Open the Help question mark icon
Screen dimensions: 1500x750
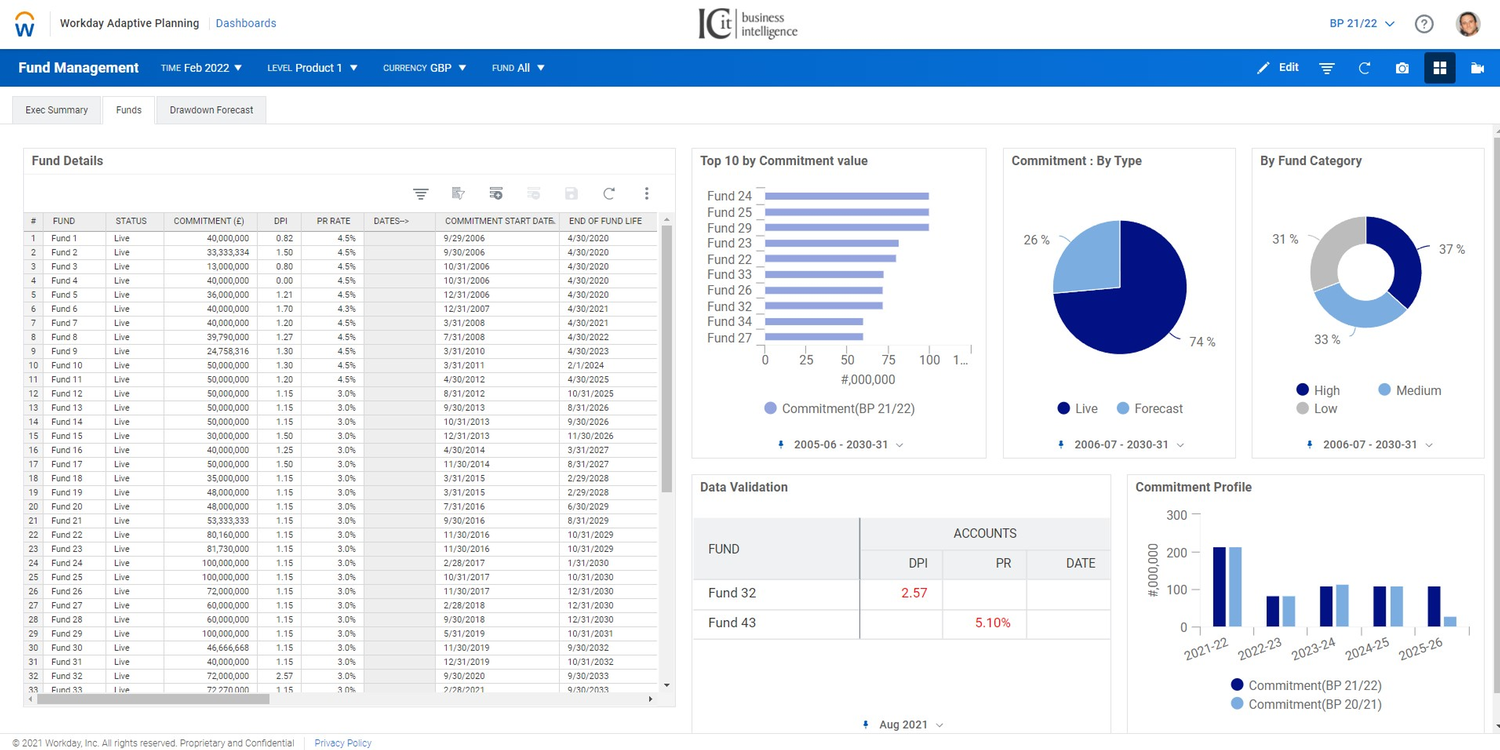point(1424,23)
